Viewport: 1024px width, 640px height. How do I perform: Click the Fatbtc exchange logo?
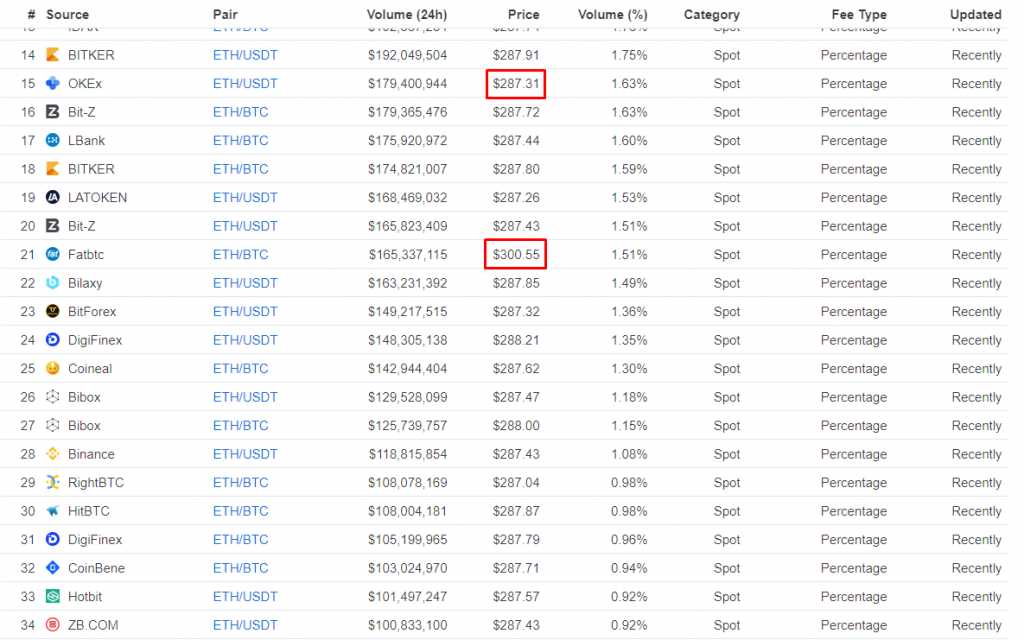coord(53,255)
